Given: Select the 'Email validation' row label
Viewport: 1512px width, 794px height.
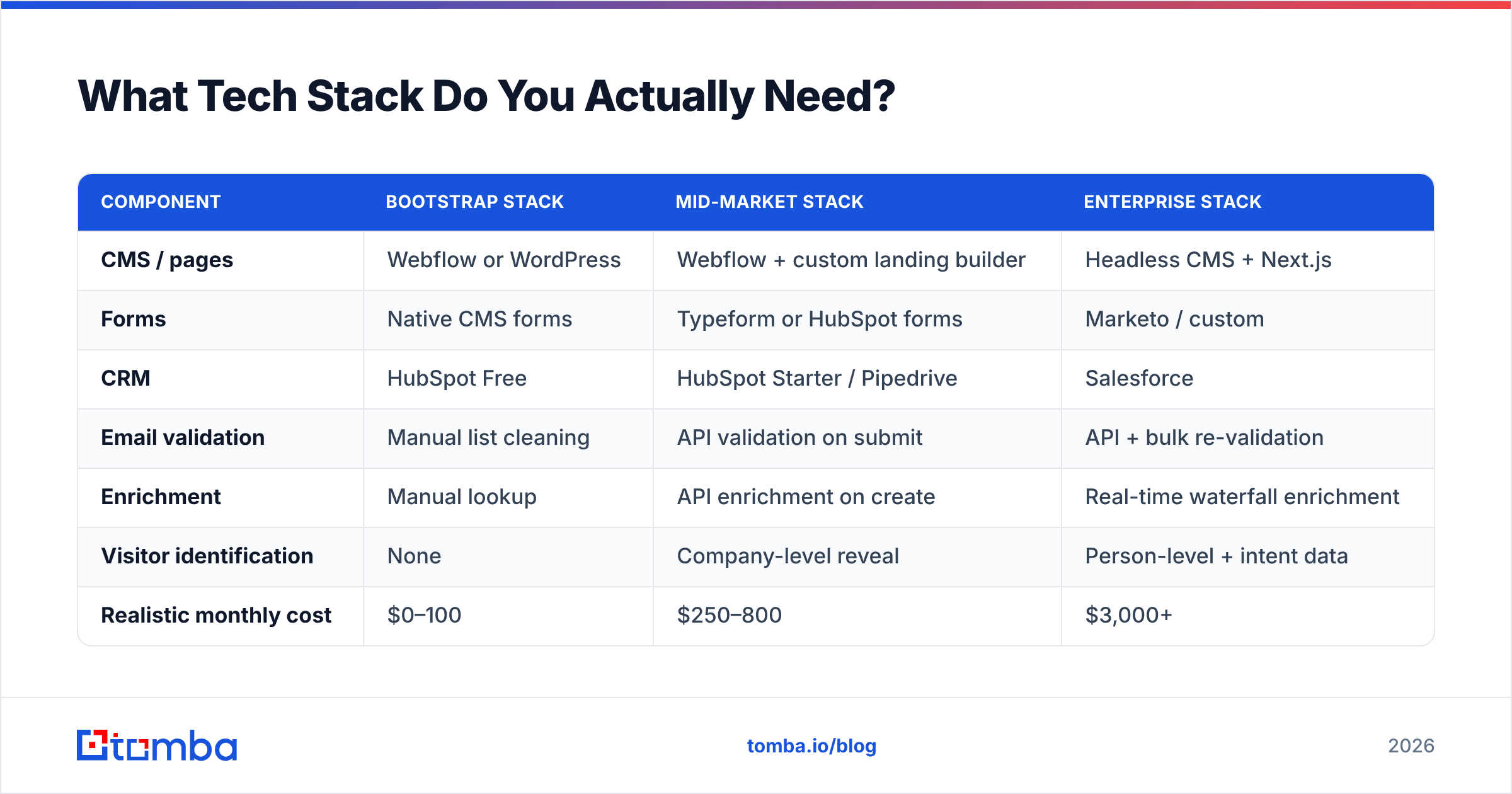Looking at the screenshot, I should [183, 437].
